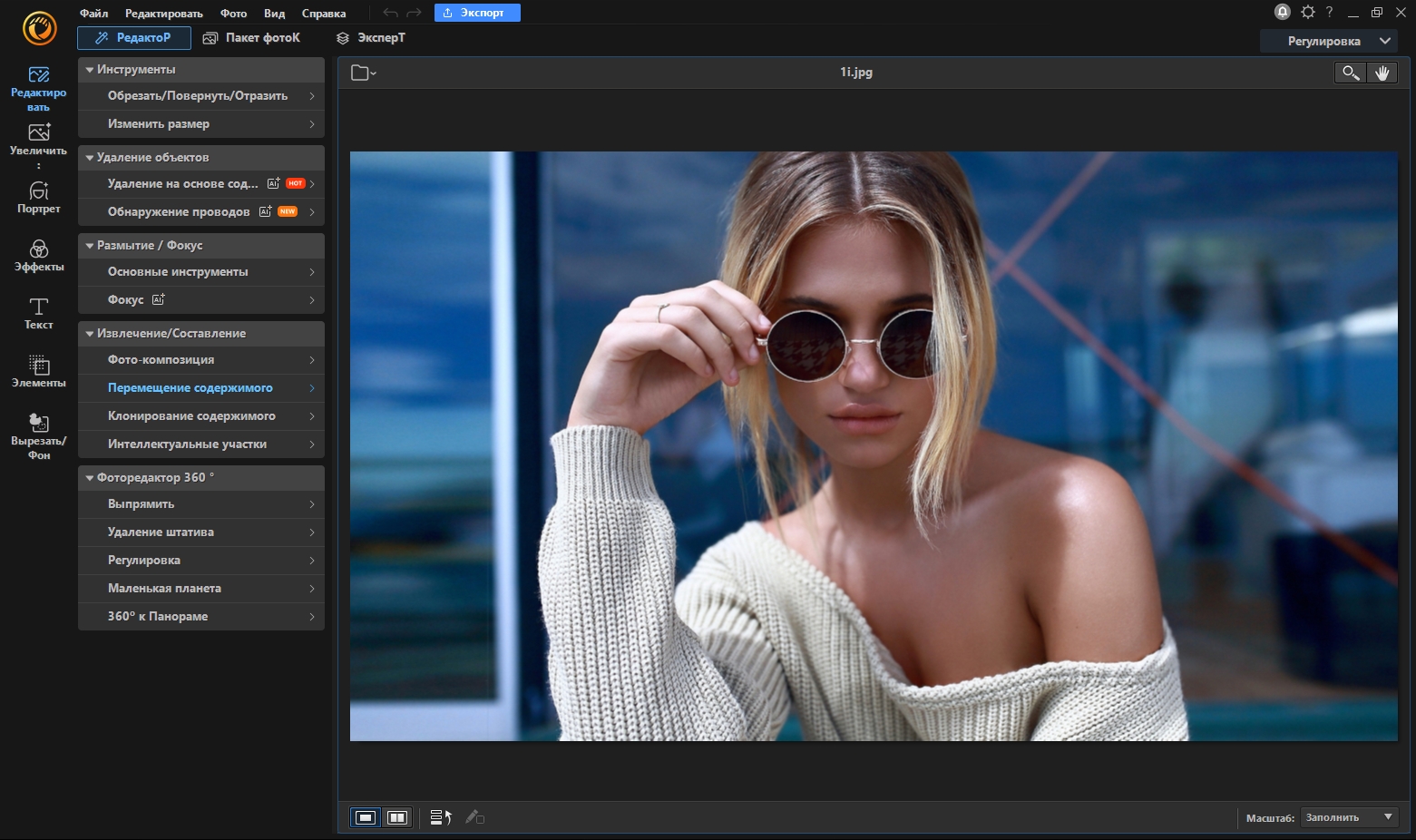This screenshot has width=1416, height=840.
Task: Switch to split compare view mode
Action: pyautogui.click(x=397, y=817)
